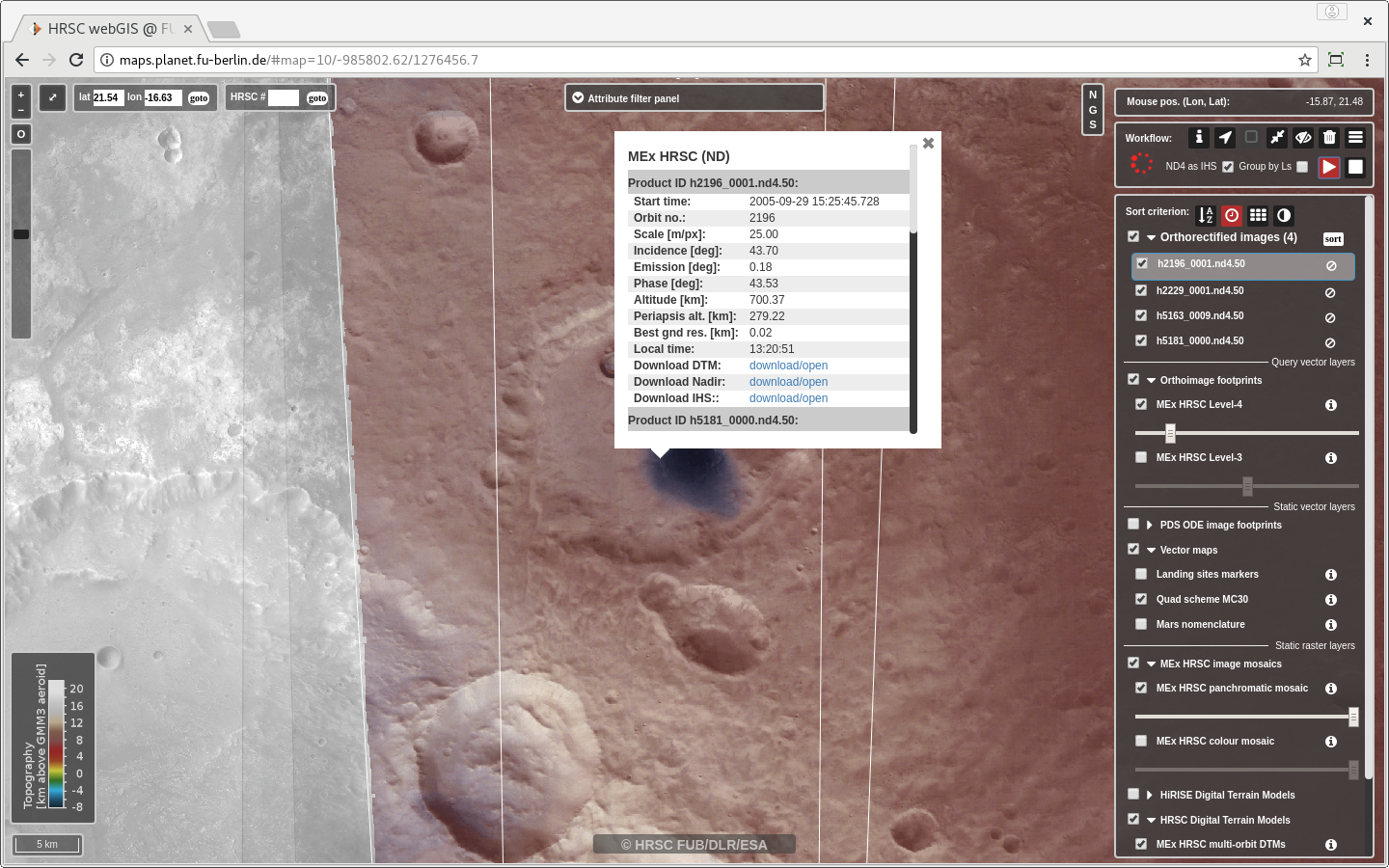
Task: Enable the MEx HRSC Level-3 footprints layer
Action: point(1141,457)
